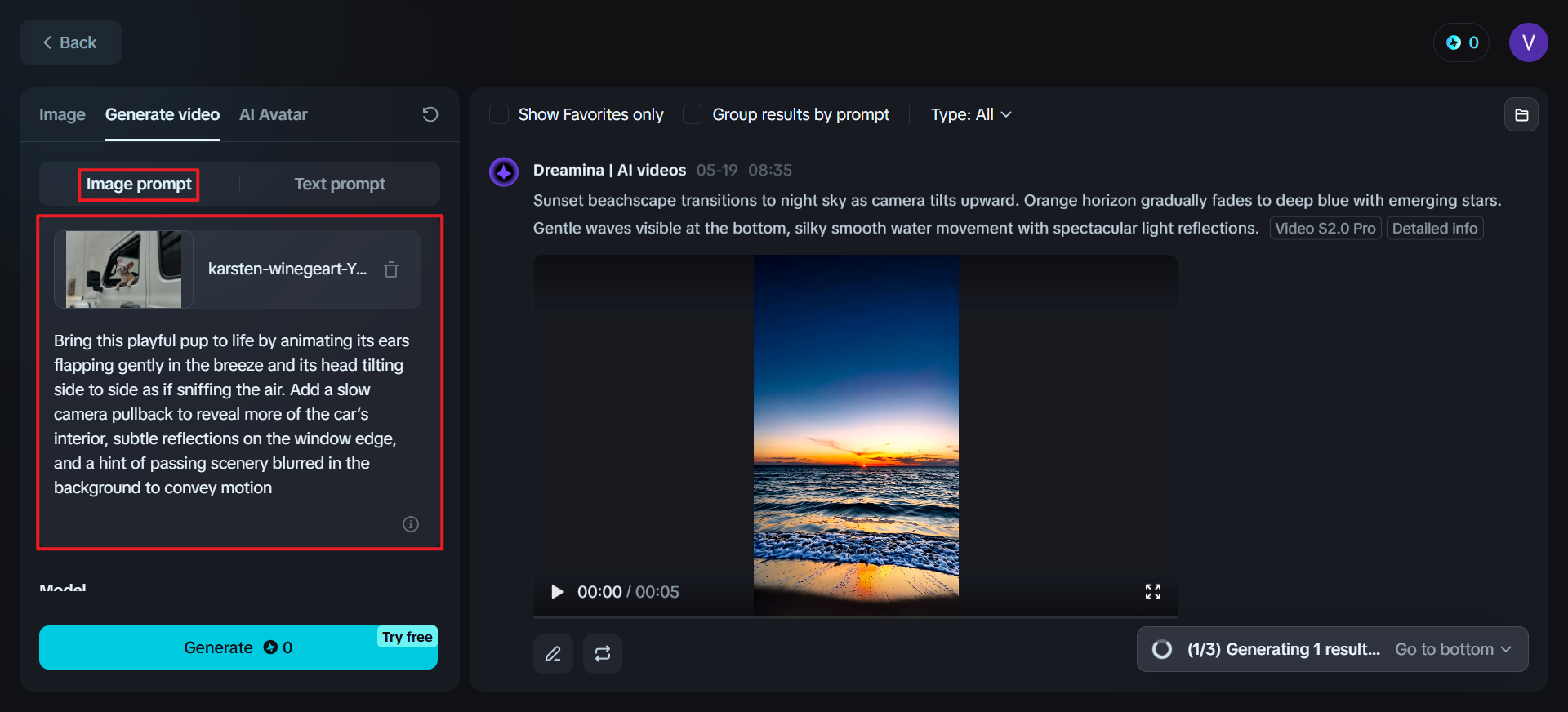The width and height of the screenshot is (1568, 712).
Task: Expand Go to bottom menu
Action: tap(1452, 649)
